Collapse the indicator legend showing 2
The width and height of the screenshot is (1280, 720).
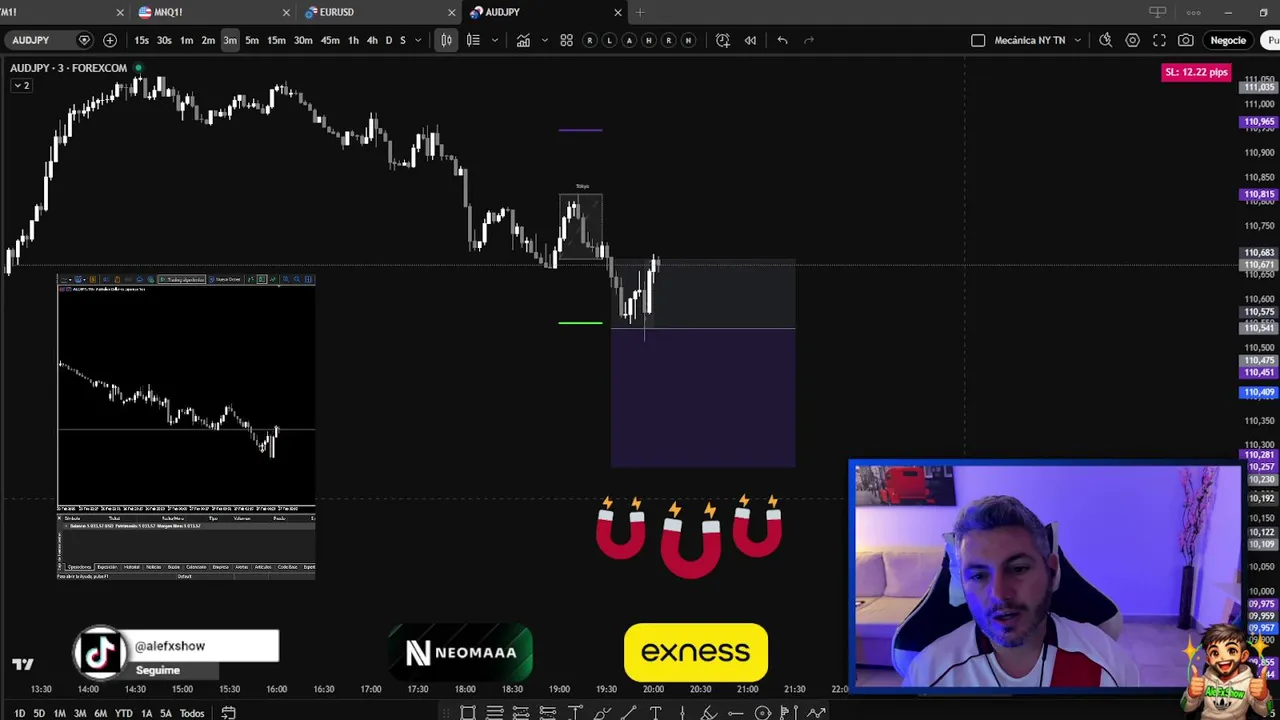(21, 85)
